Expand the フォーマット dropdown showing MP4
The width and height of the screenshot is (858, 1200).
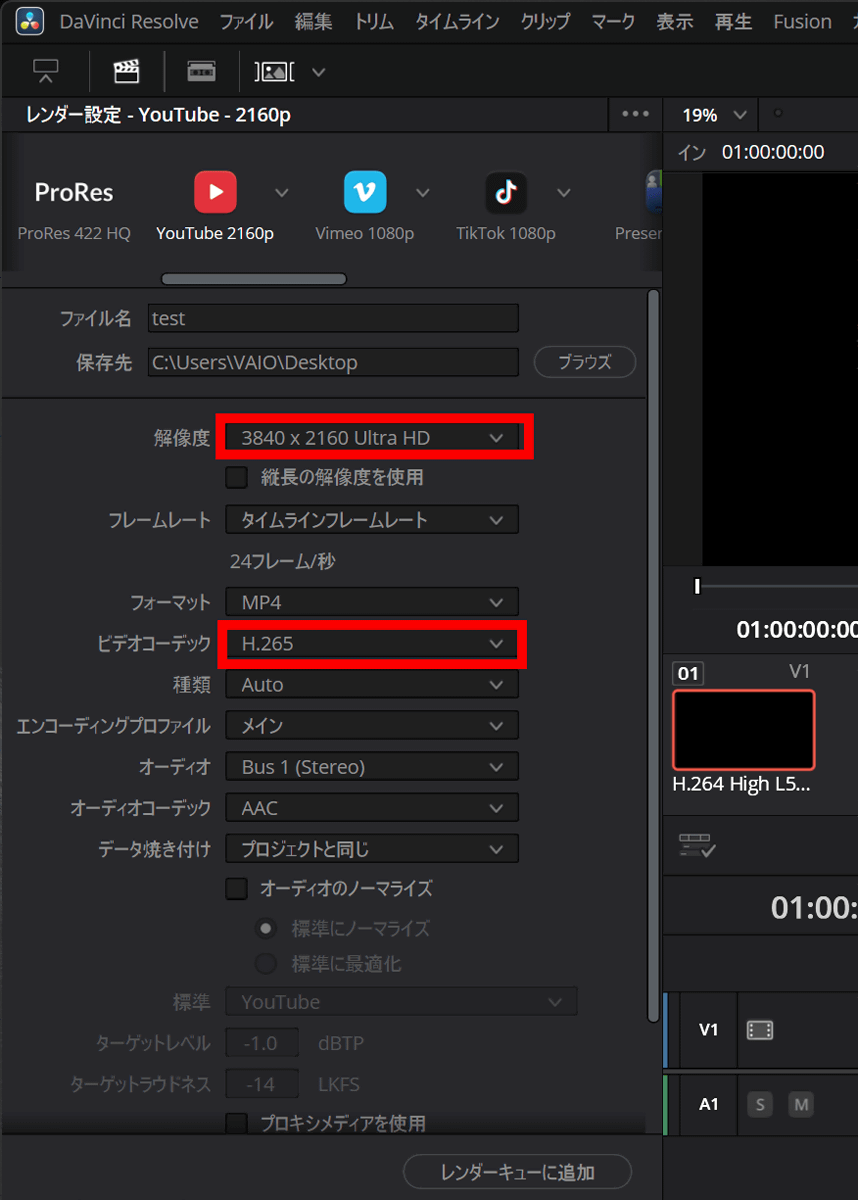tap(372, 603)
